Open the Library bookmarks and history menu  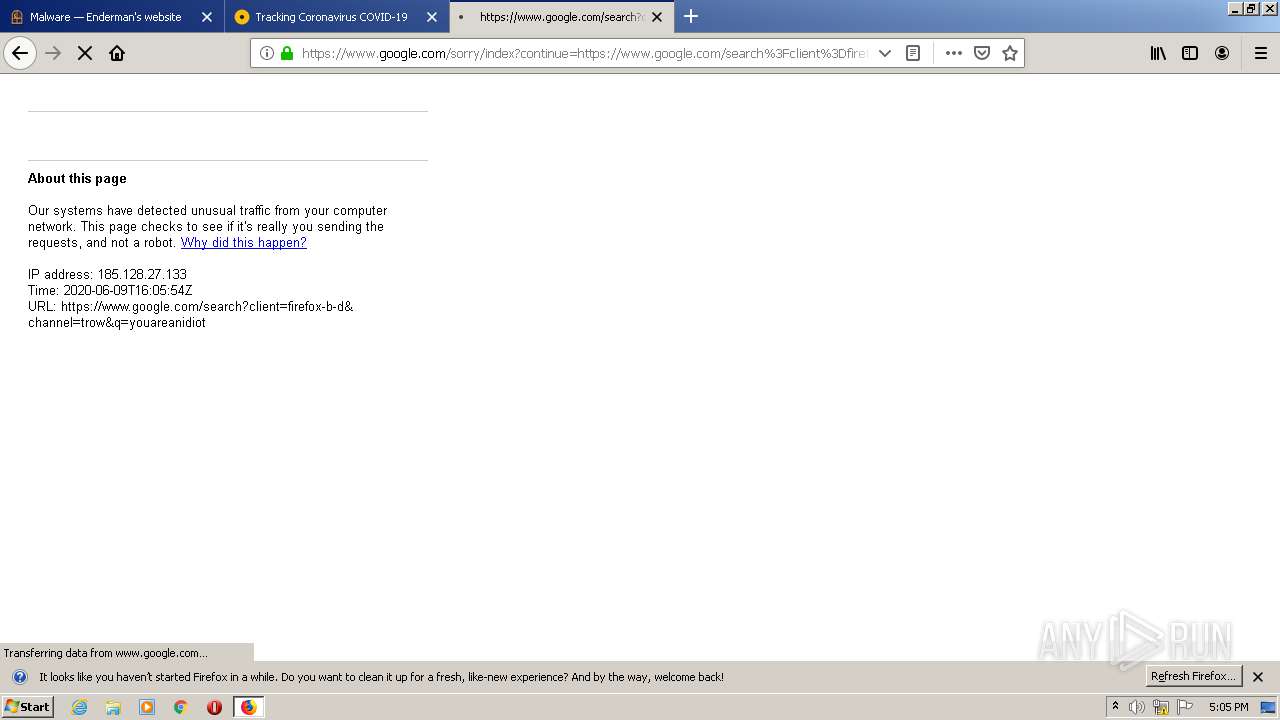click(x=1158, y=53)
